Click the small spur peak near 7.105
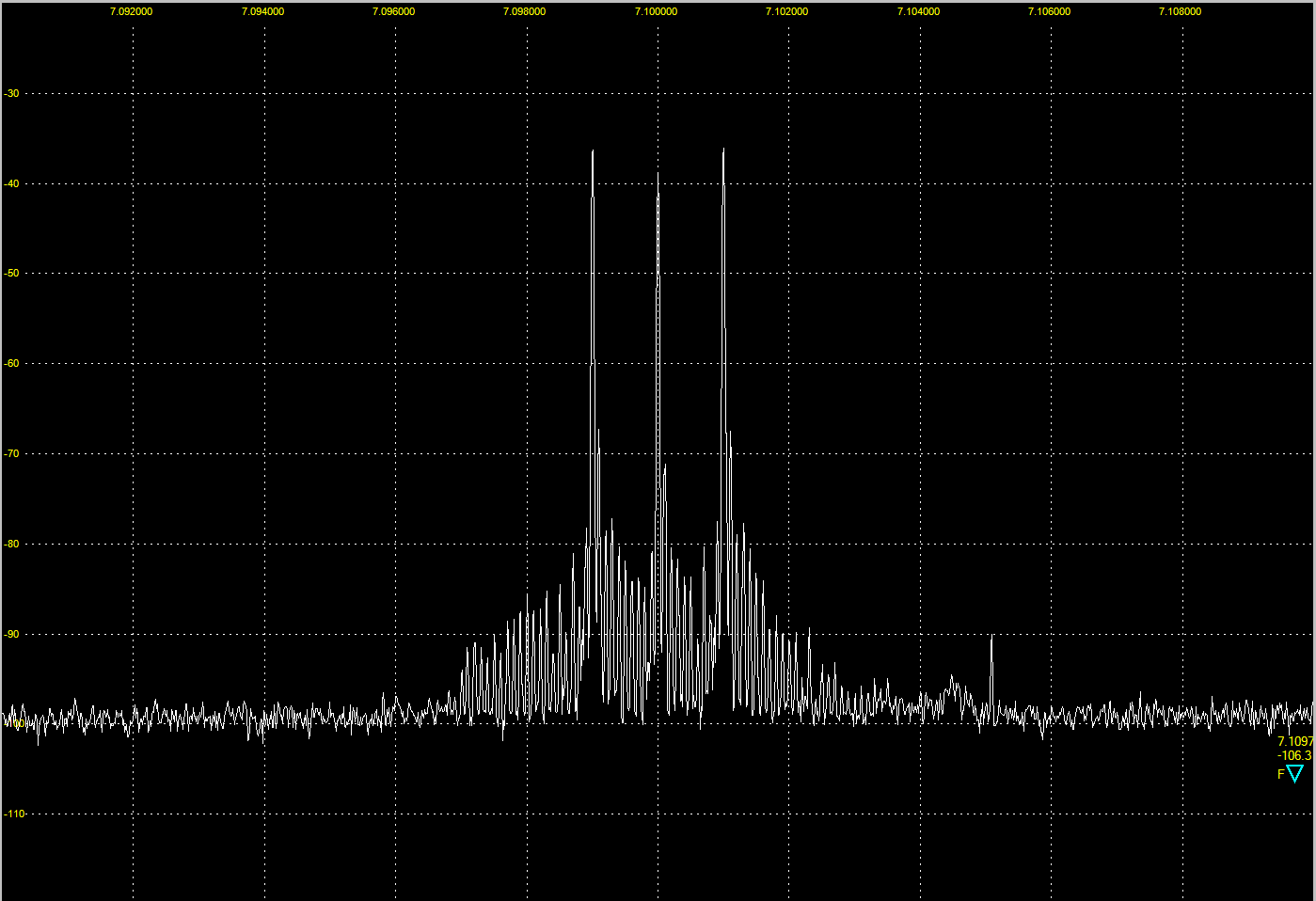The height and width of the screenshot is (901, 1316). coord(991,638)
